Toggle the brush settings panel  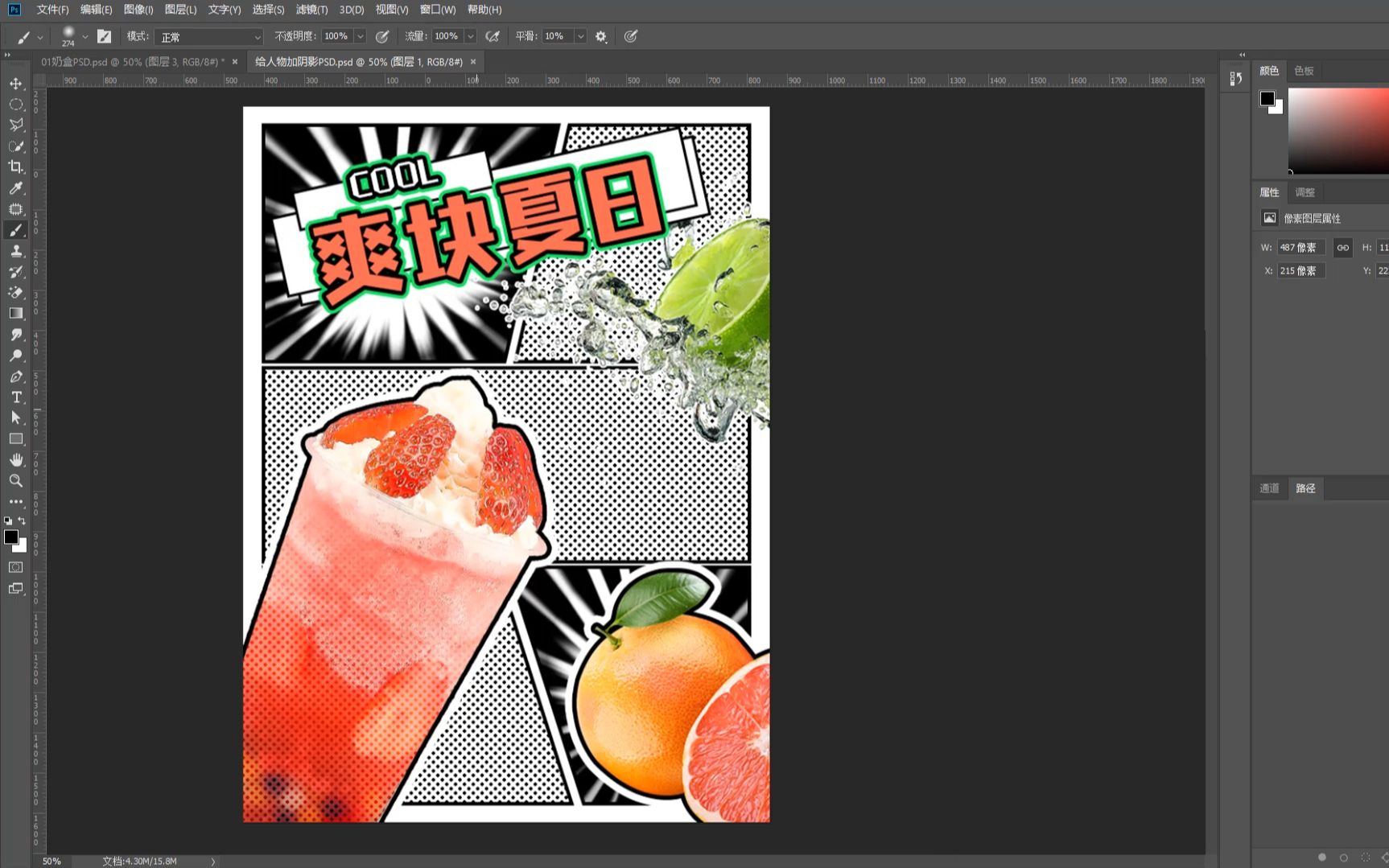point(104,36)
